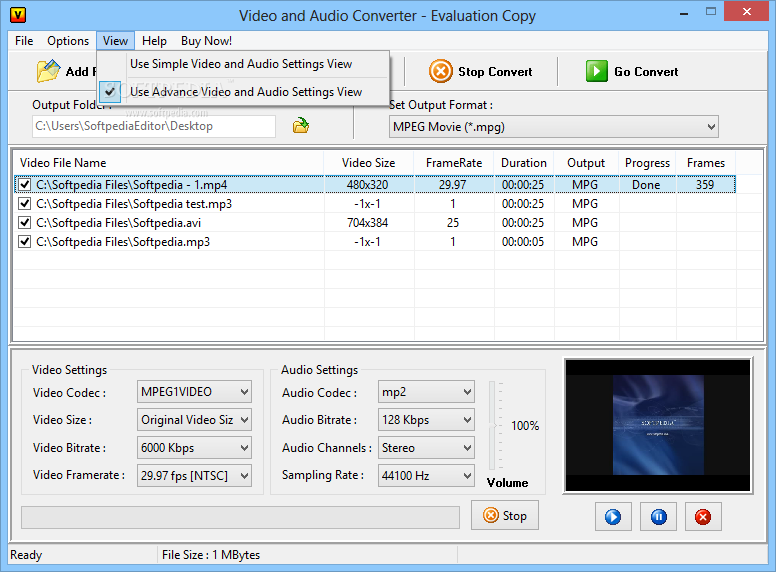This screenshot has height=572, width=776.
Task: Select Use Simple Video and Audio Settings View
Action: coord(241,64)
